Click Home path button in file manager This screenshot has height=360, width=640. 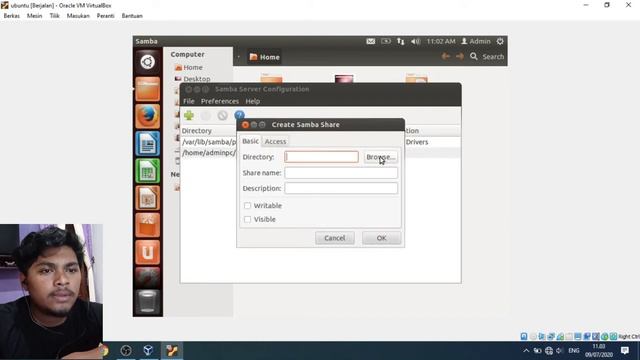264,57
